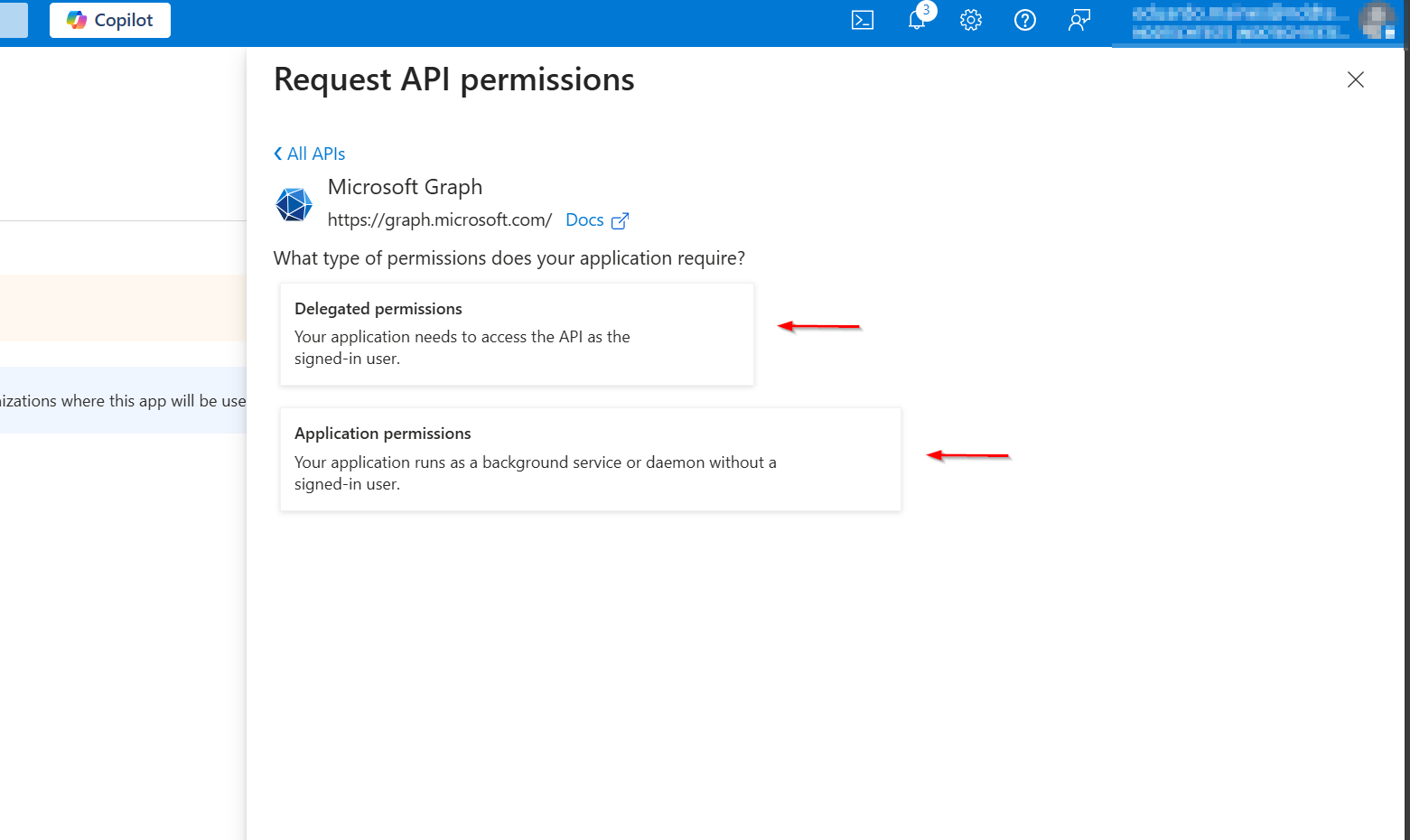This screenshot has width=1410, height=840.
Task: Select the Delegated permissions card
Action: coord(517,334)
